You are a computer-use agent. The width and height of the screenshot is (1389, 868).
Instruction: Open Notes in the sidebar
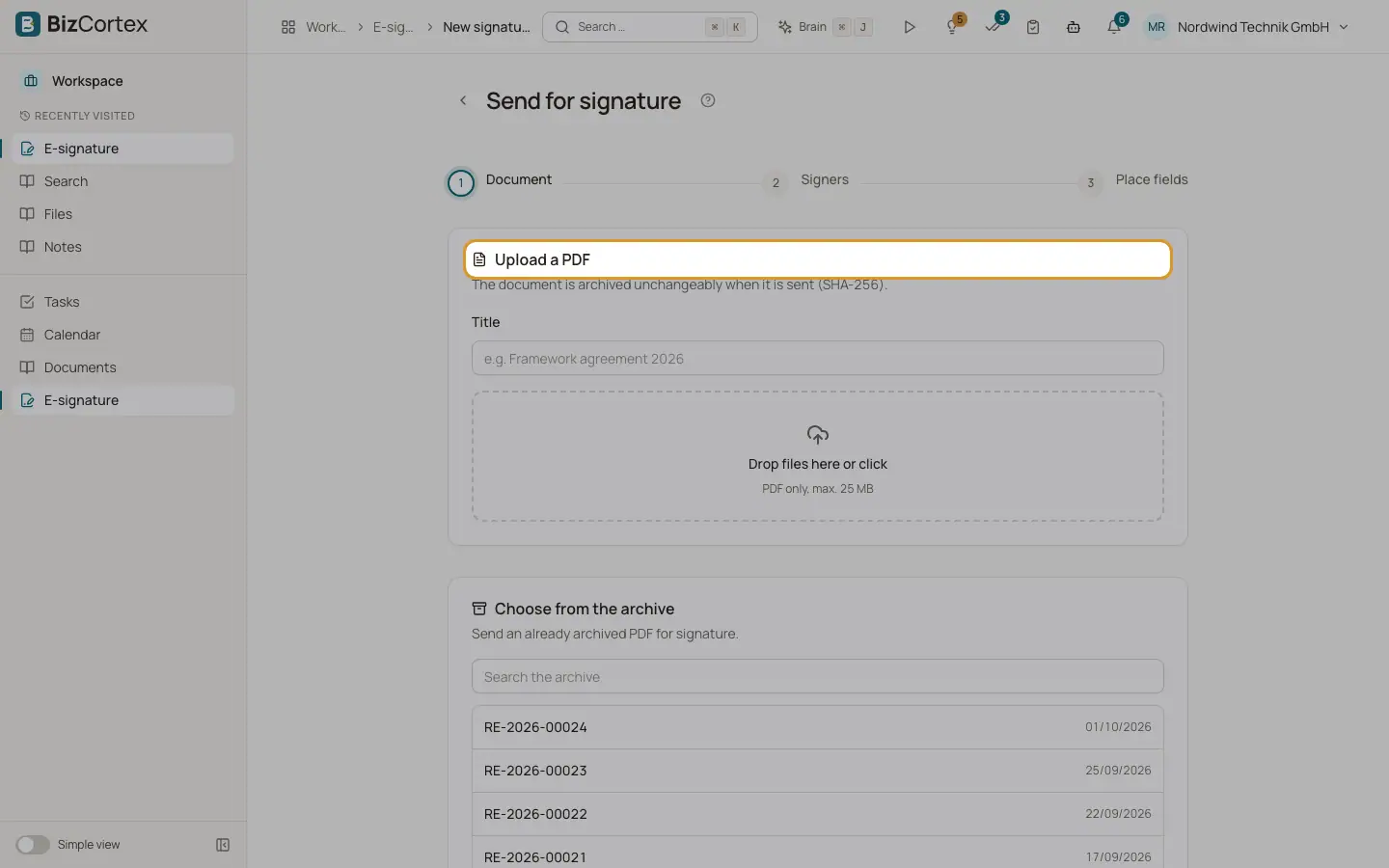[123, 247]
